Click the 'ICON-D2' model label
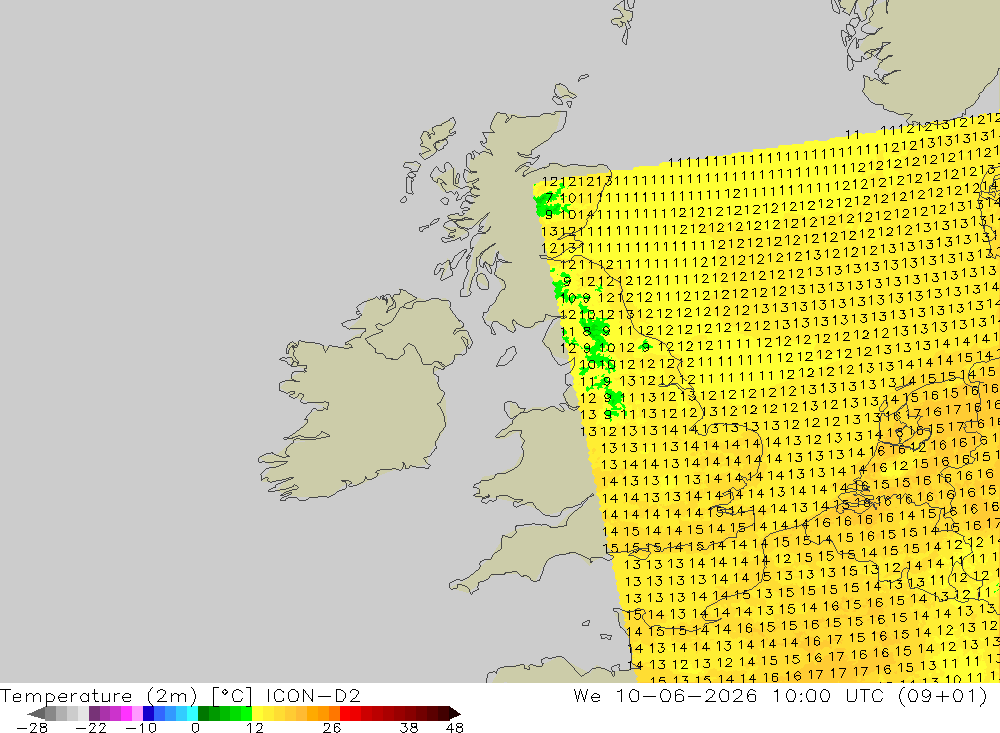Screen dimensions: 1000x733 point(313,695)
